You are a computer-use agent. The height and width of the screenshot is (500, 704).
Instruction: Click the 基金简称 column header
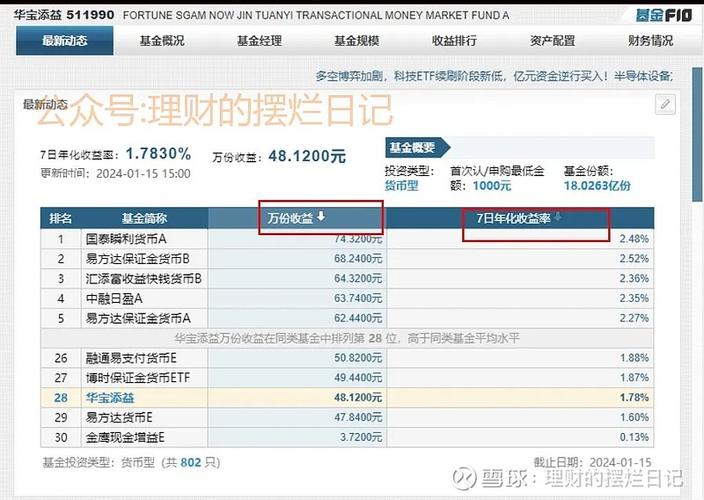point(144,219)
